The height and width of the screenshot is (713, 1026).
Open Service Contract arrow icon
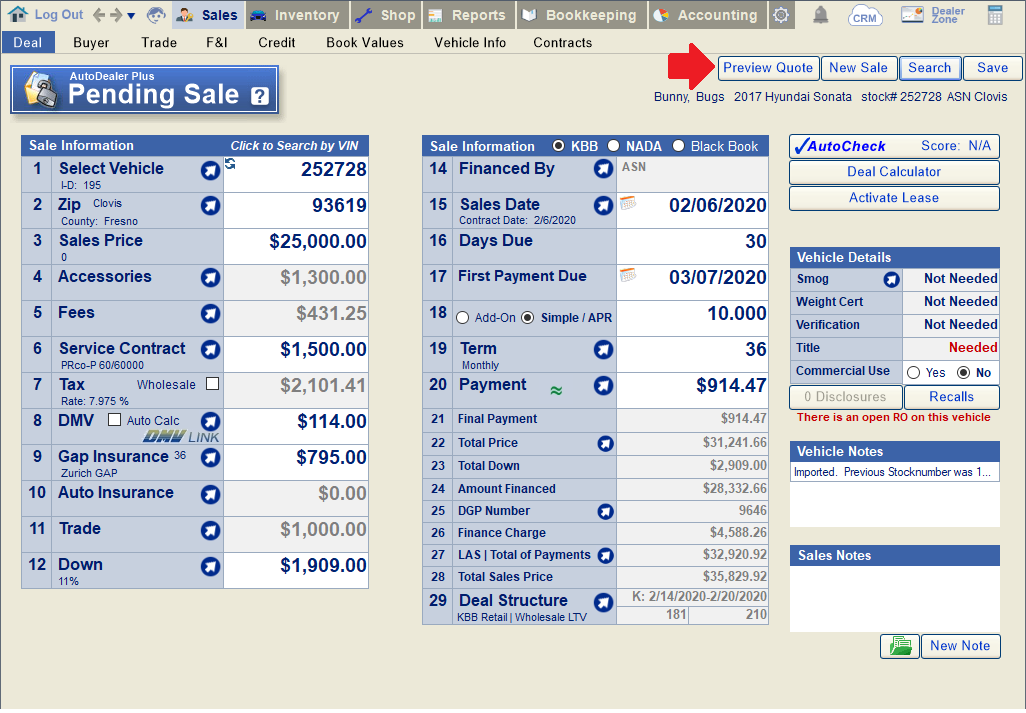pyautogui.click(x=210, y=350)
